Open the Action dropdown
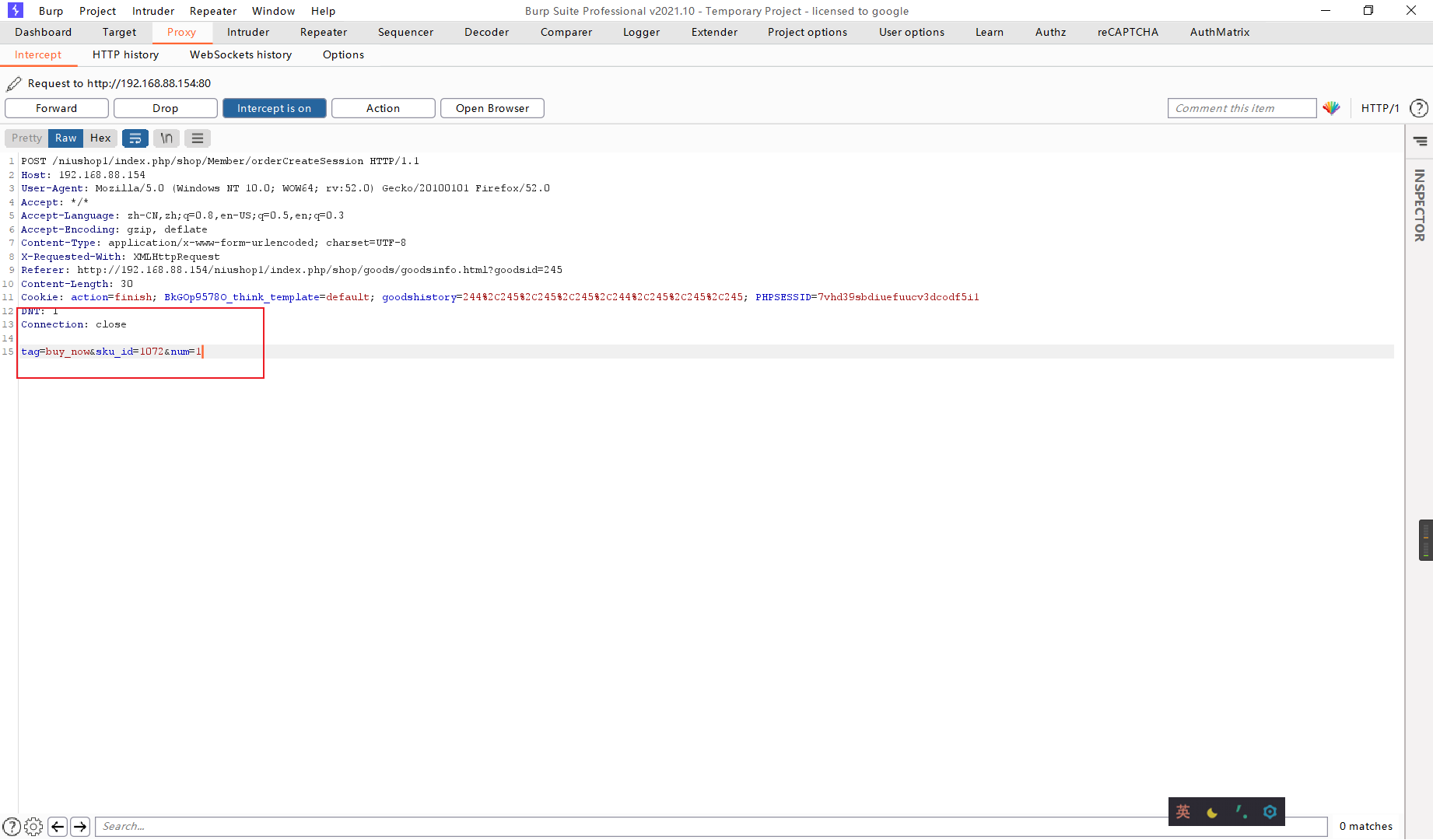This screenshot has width=1433, height=840. tap(384, 108)
